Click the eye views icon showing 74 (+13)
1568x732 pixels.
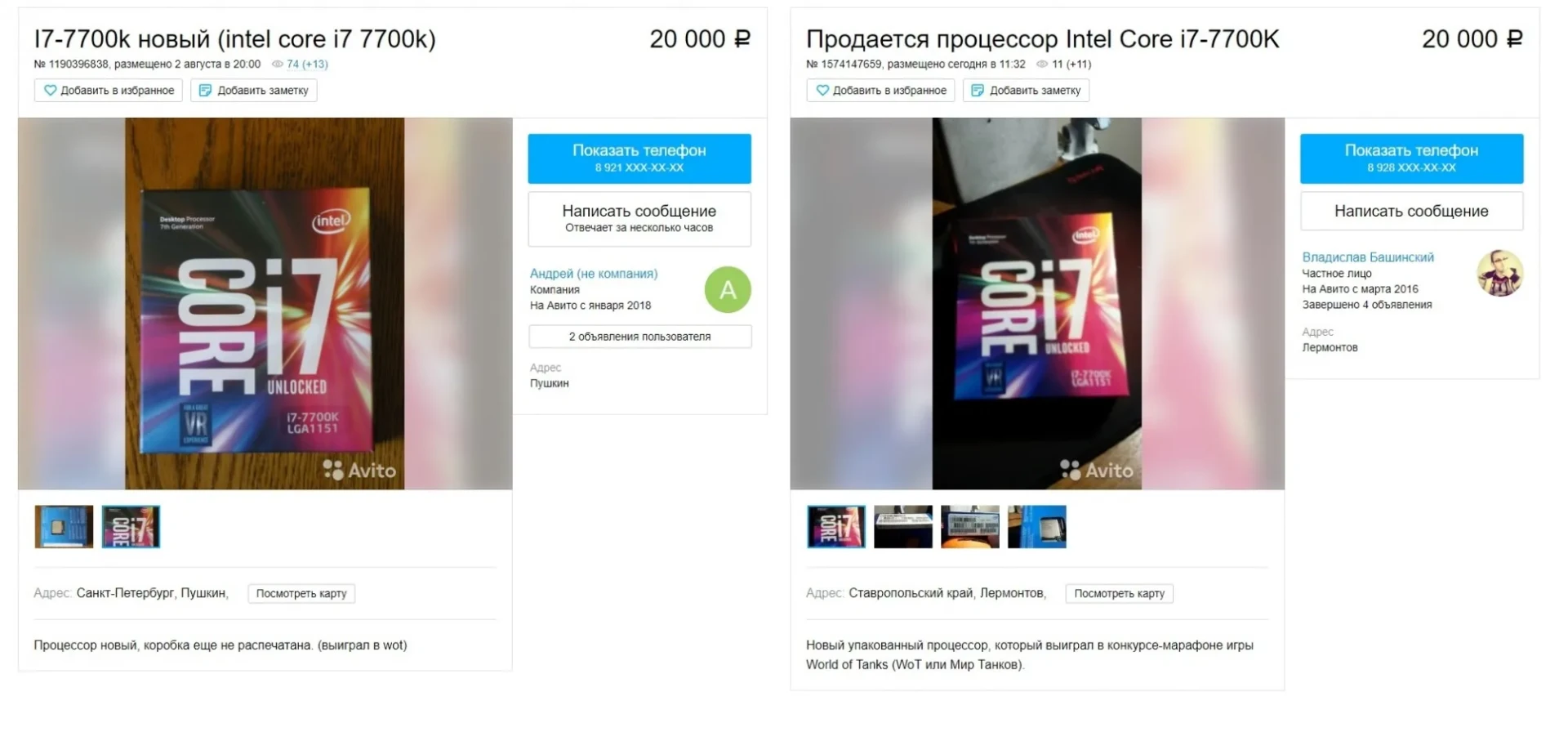[278, 64]
